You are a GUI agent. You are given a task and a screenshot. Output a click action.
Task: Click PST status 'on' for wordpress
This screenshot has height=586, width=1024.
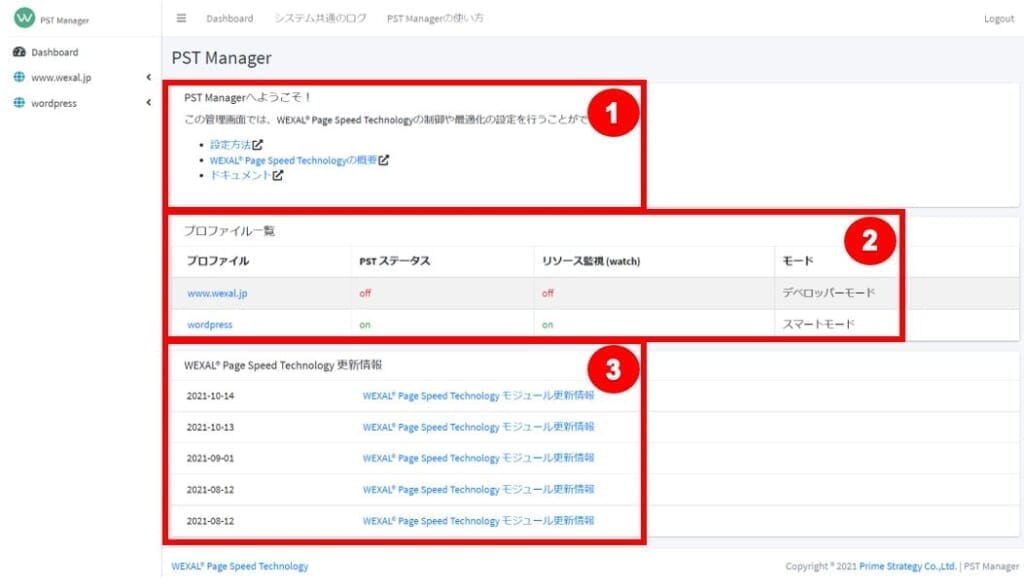[365, 325]
